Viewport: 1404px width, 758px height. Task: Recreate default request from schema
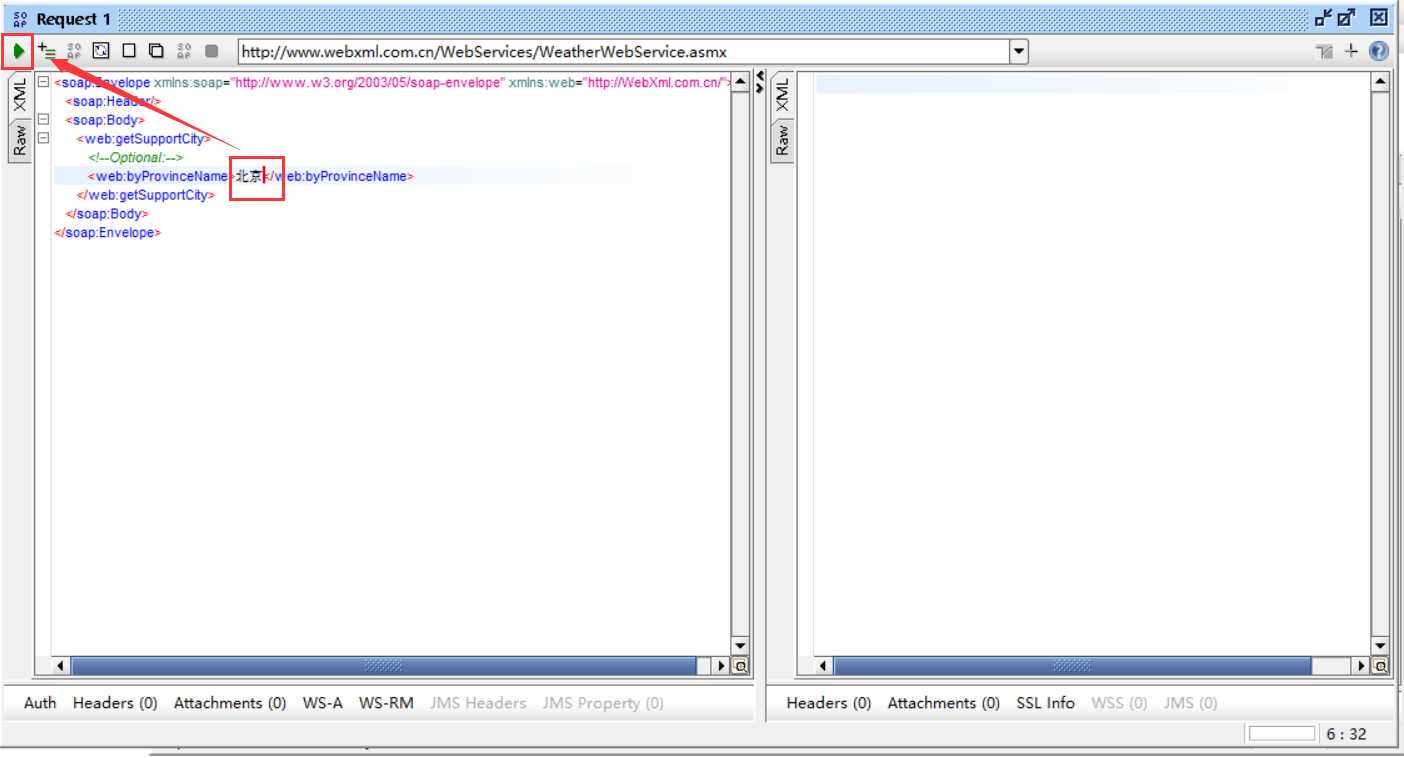click(x=101, y=50)
